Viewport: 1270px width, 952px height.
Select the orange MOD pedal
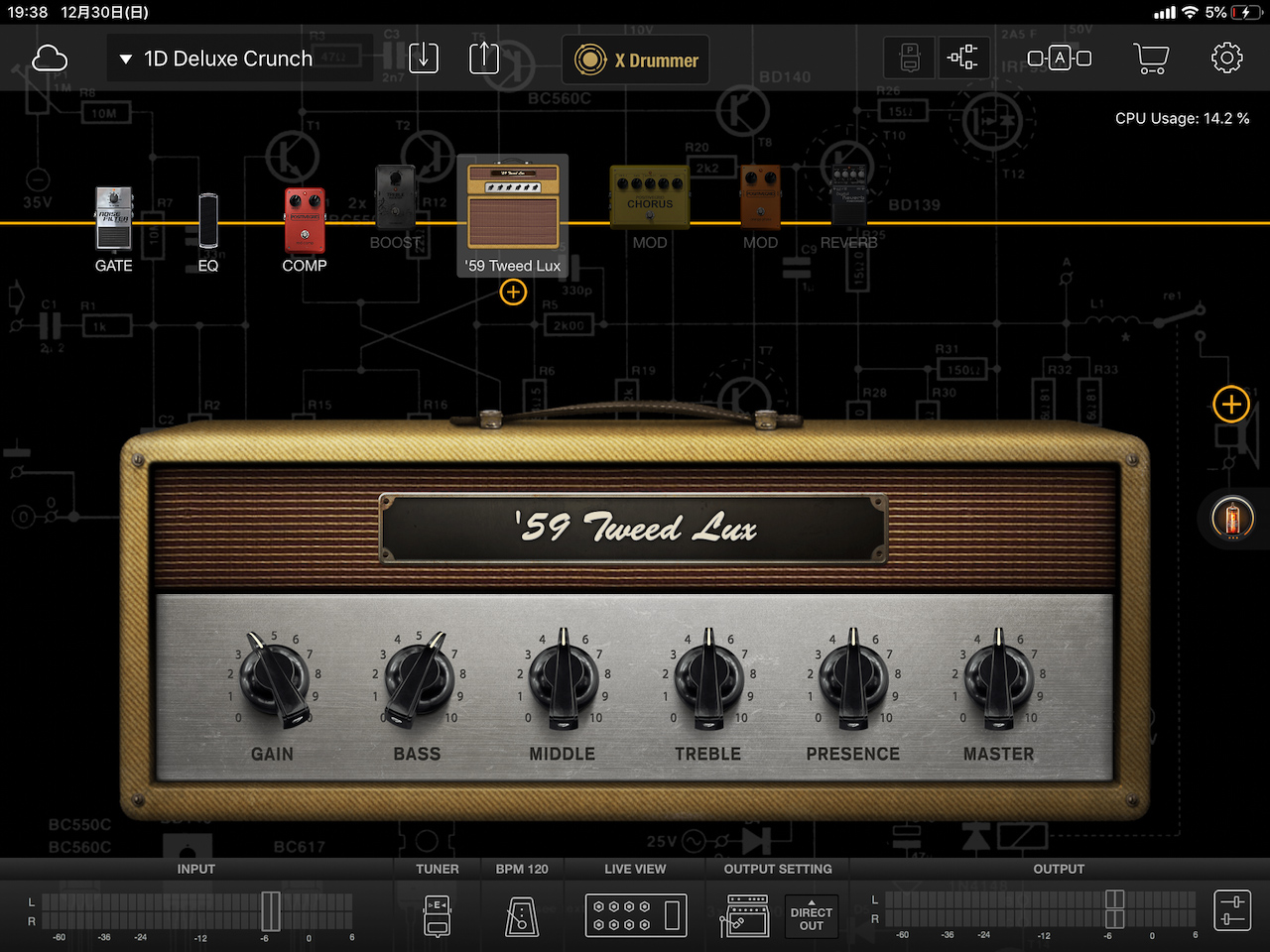(761, 197)
